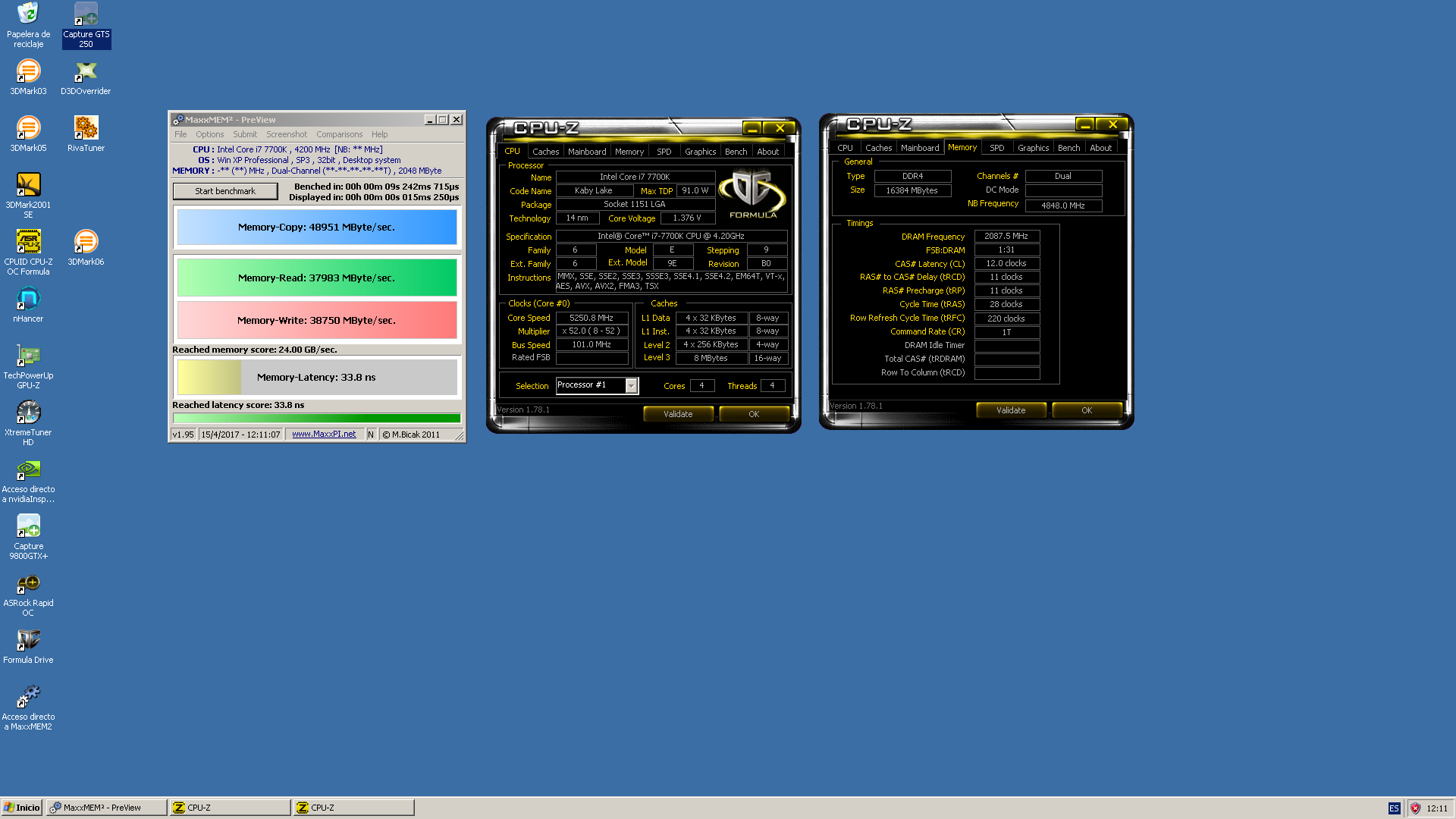
Task: Launch the ASRock Rapid OC desktop icon
Action: tap(28, 594)
